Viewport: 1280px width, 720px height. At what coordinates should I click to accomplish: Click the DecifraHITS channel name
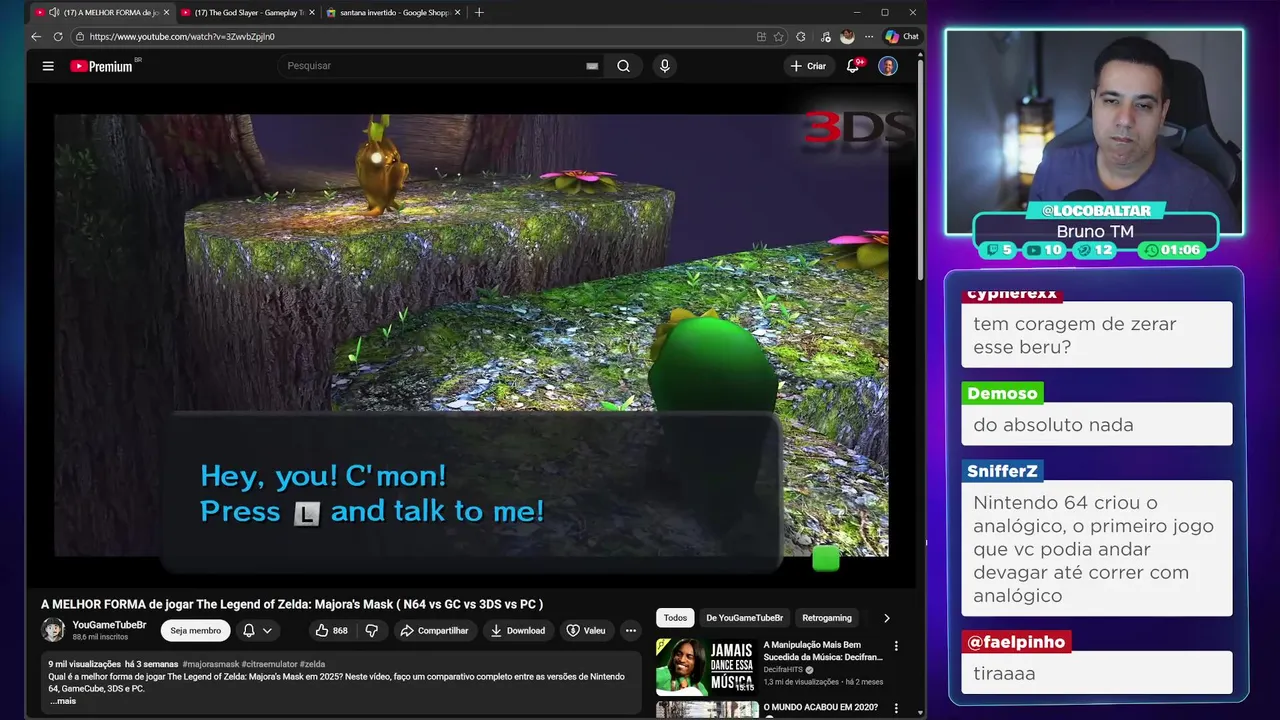pos(784,670)
